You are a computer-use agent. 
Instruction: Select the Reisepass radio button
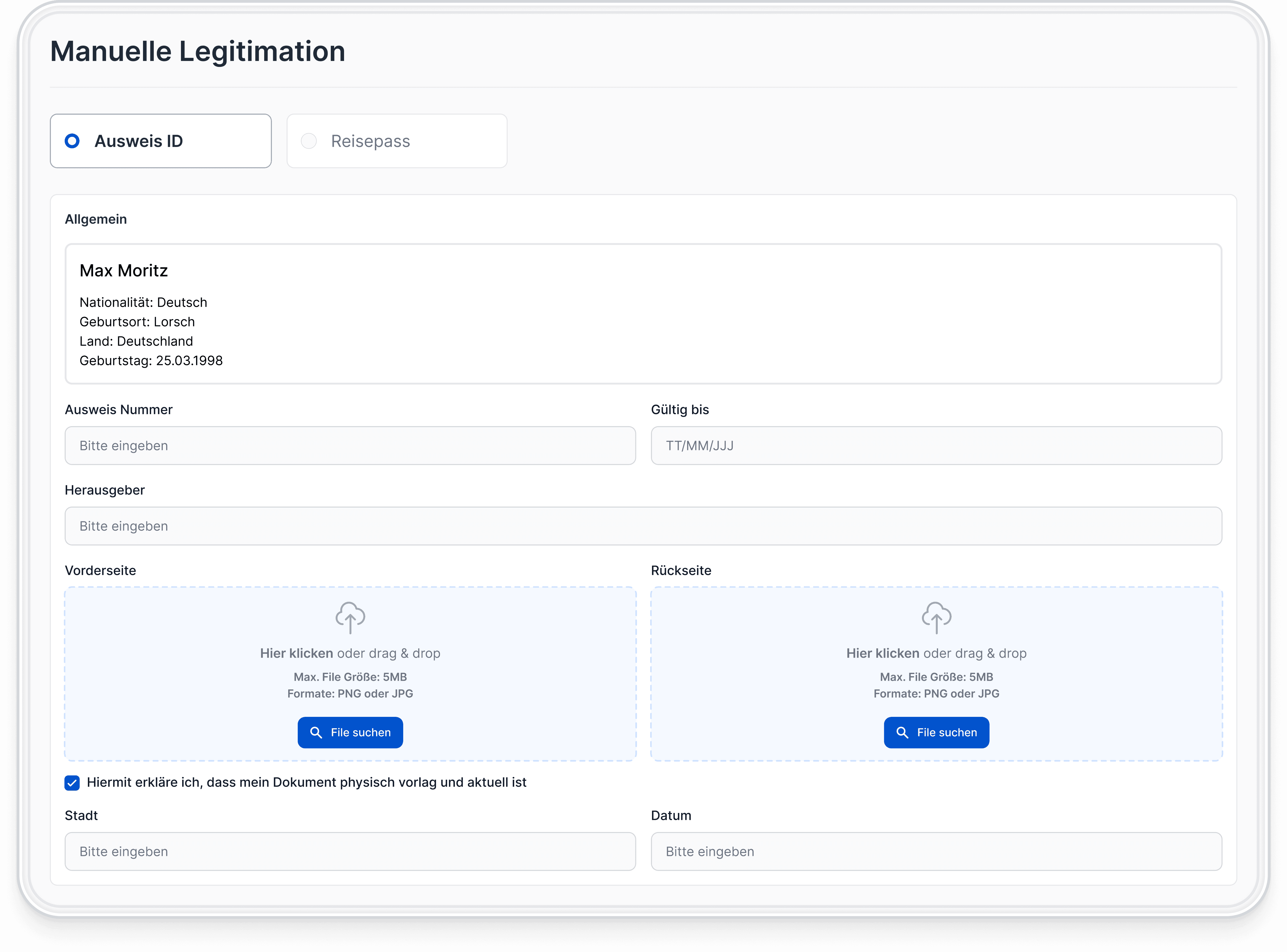point(309,141)
